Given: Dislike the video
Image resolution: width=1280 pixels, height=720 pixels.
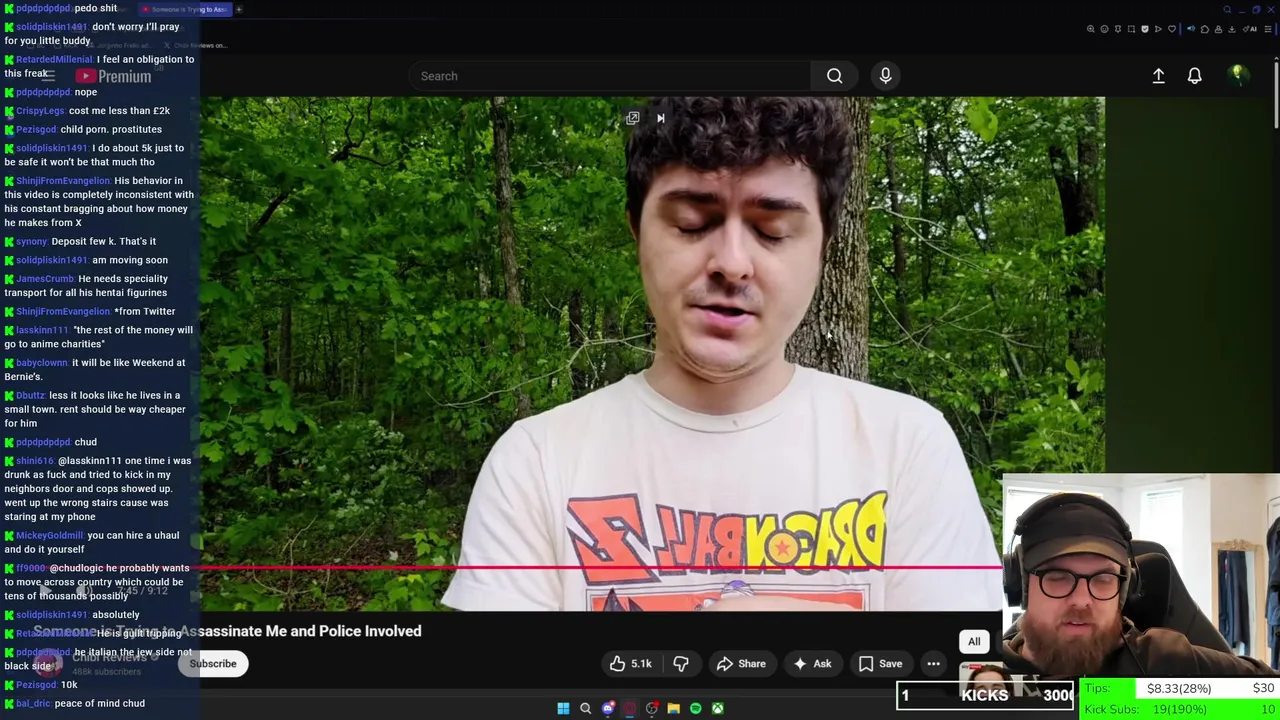Looking at the screenshot, I should click(681, 664).
